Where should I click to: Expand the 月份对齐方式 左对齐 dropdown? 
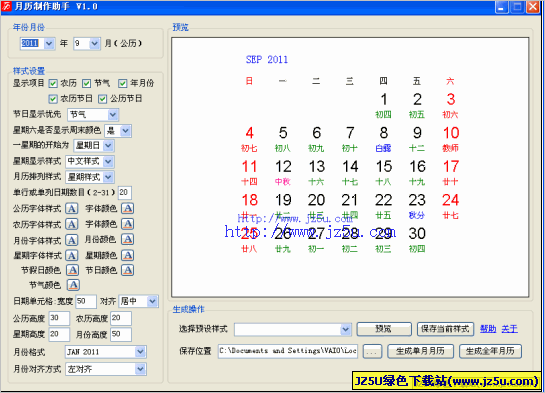pyautogui.click(x=140, y=369)
